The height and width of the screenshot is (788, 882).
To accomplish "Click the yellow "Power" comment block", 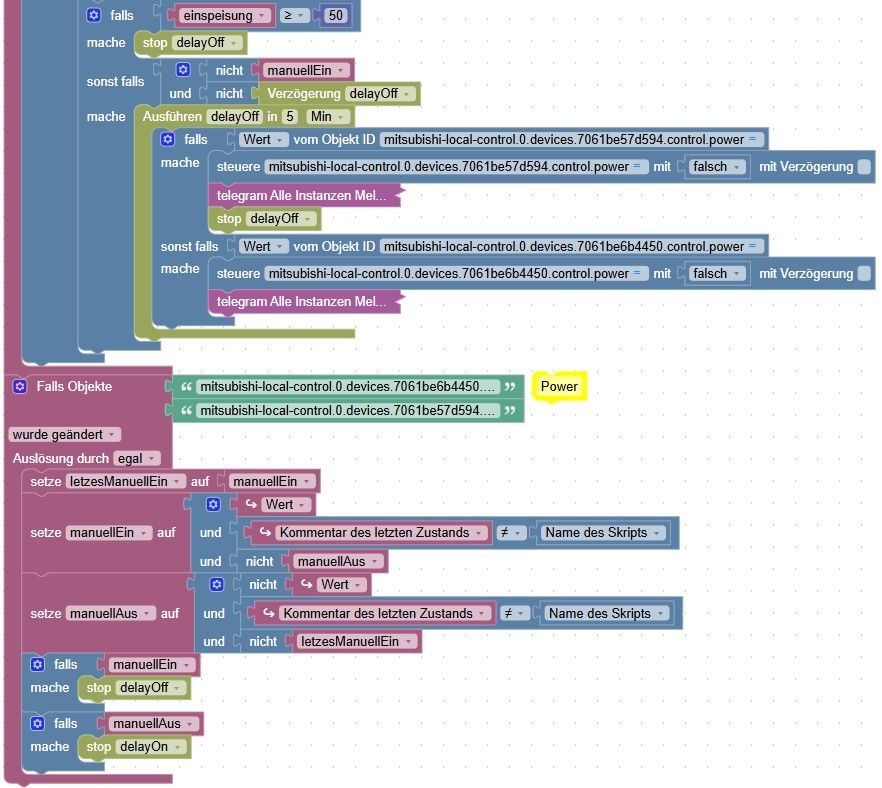I will click(x=559, y=386).
